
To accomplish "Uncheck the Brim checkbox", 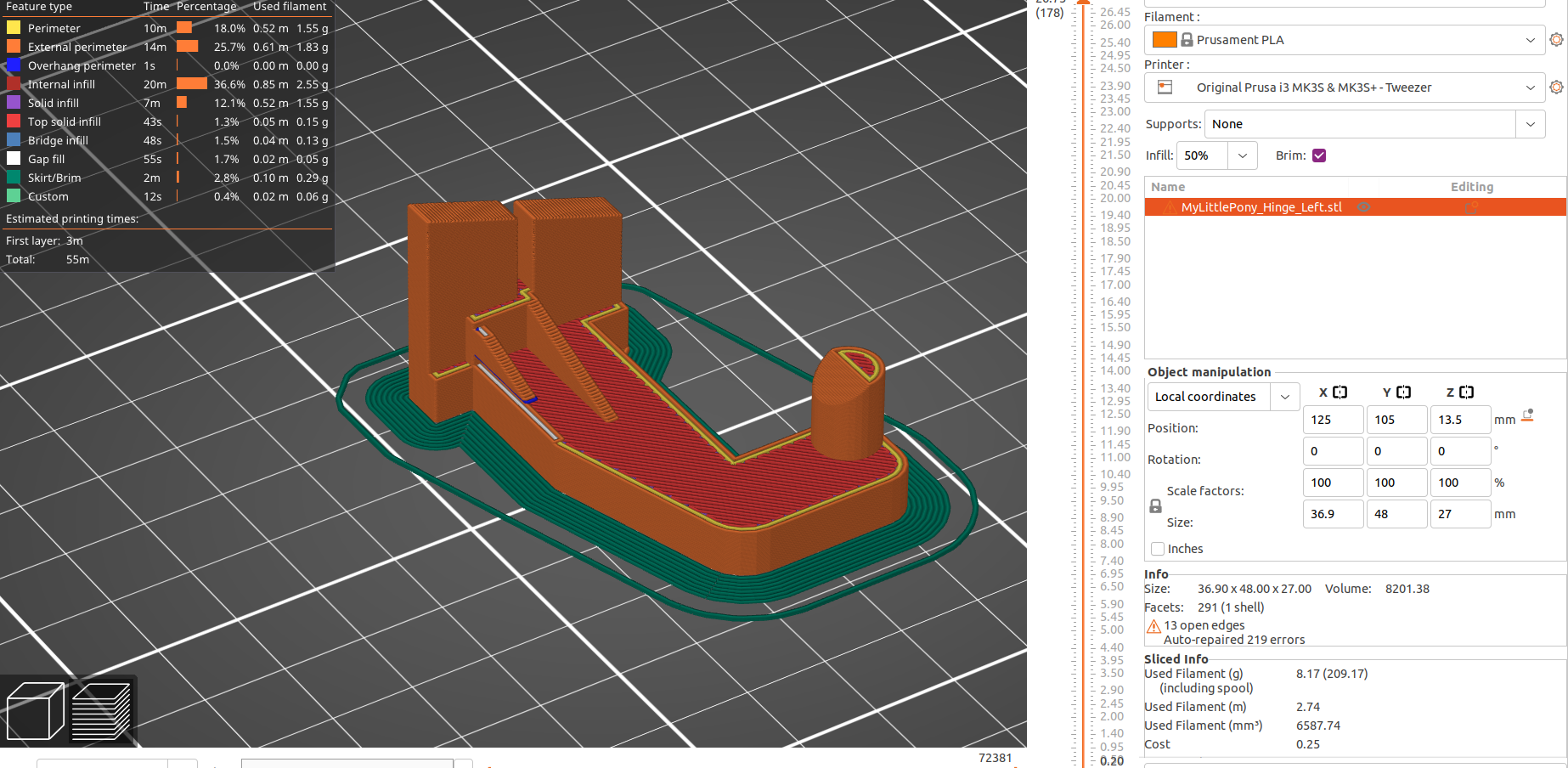I will (x=1319, y=155).
